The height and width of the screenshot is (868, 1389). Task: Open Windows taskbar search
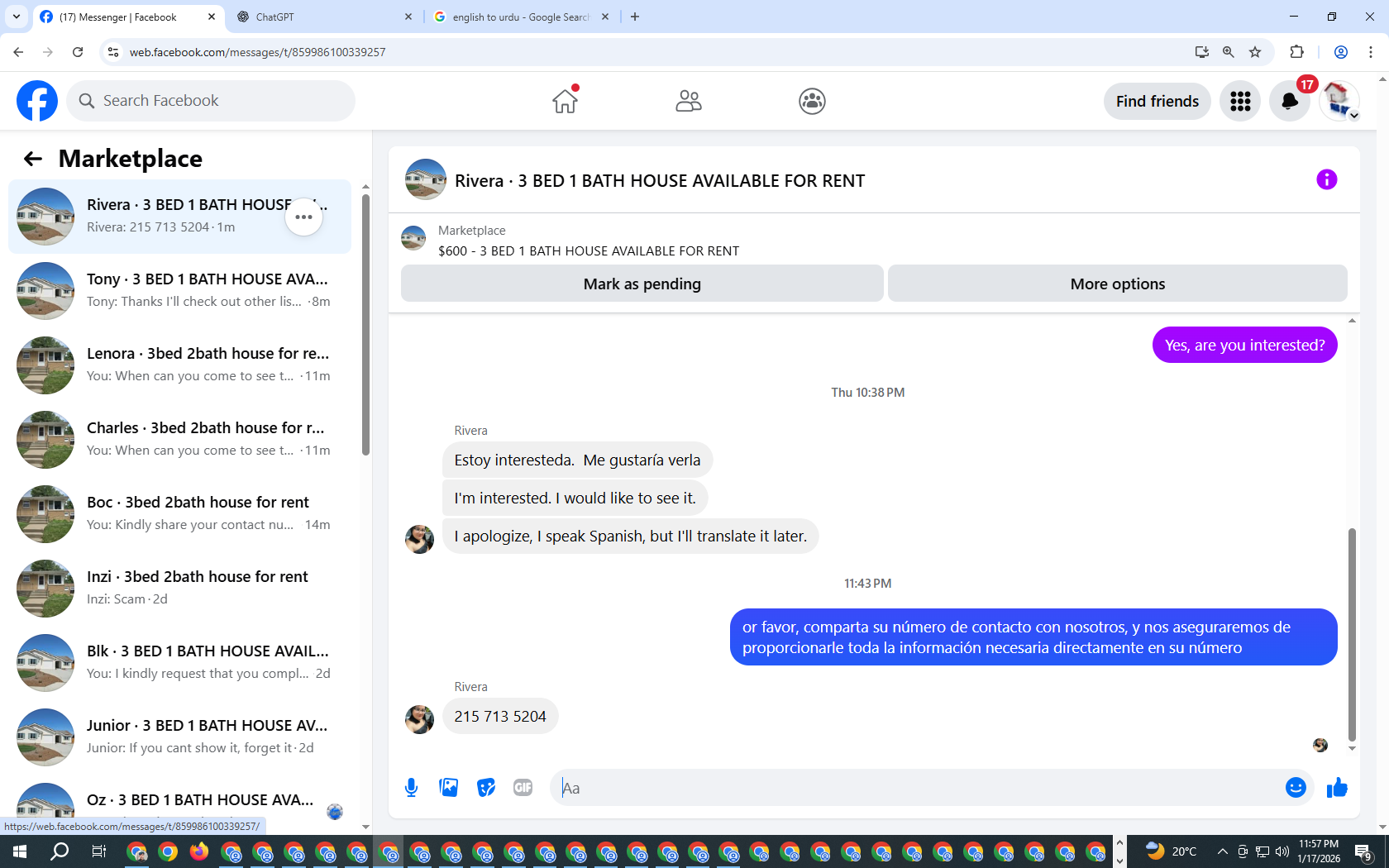click(60, 851)
